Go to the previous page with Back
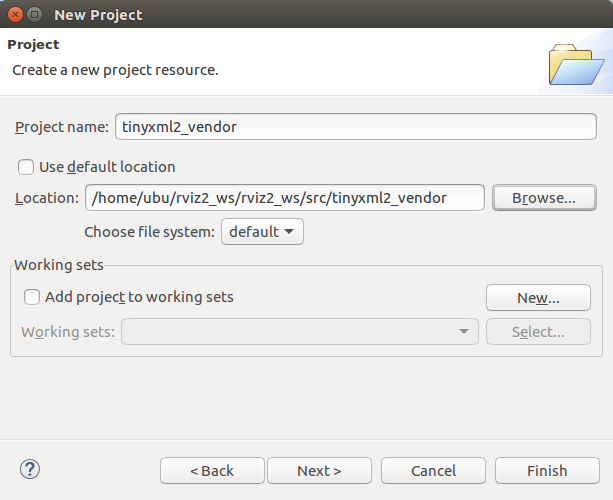 tap(212, 471)
